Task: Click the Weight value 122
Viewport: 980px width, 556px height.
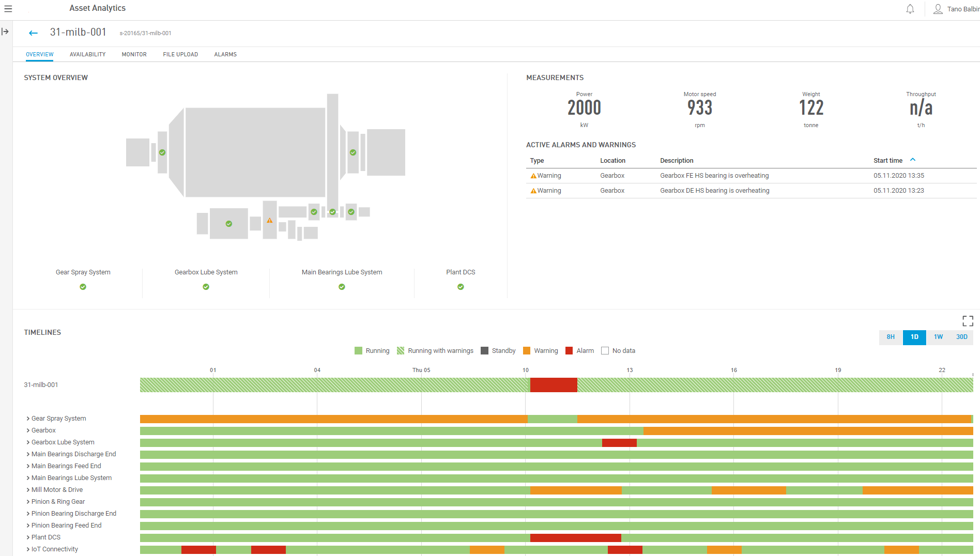Action: tap(811, 107)
